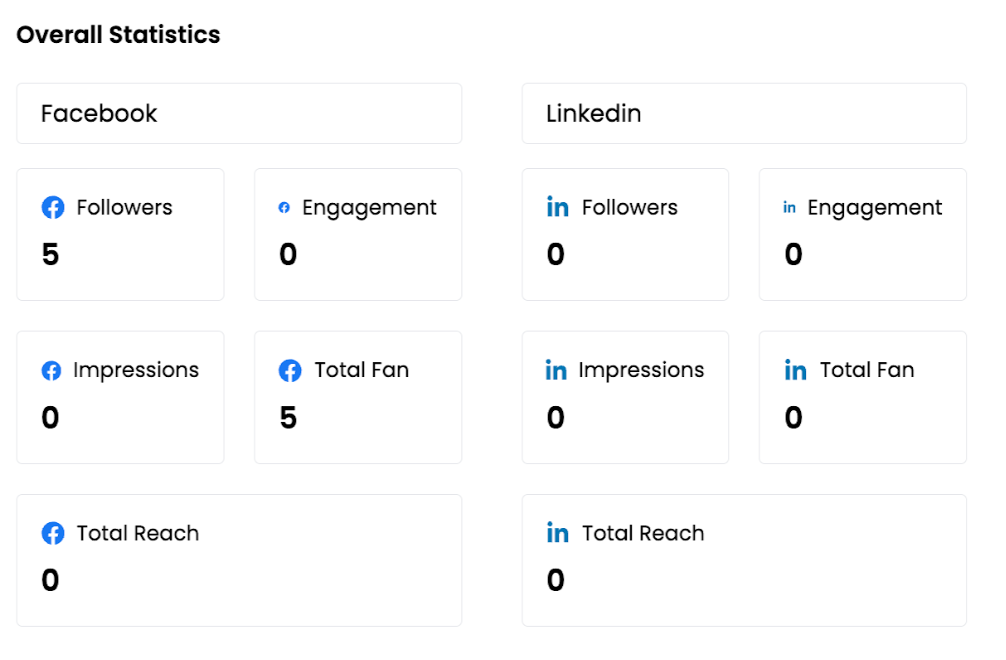Click the Facebook icon beside Followers

click(x=53, y=208)
